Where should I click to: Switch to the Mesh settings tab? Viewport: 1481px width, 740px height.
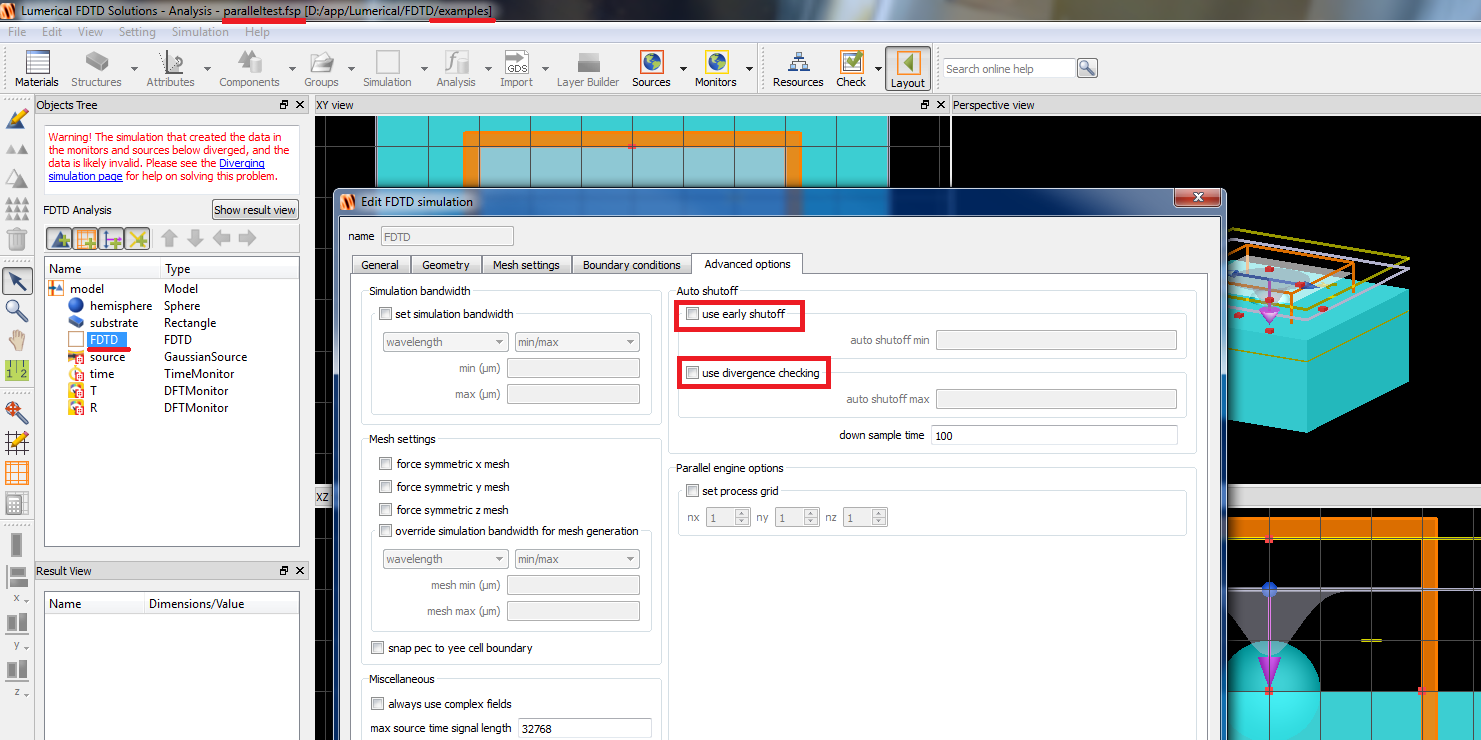(x=527, y=265)
